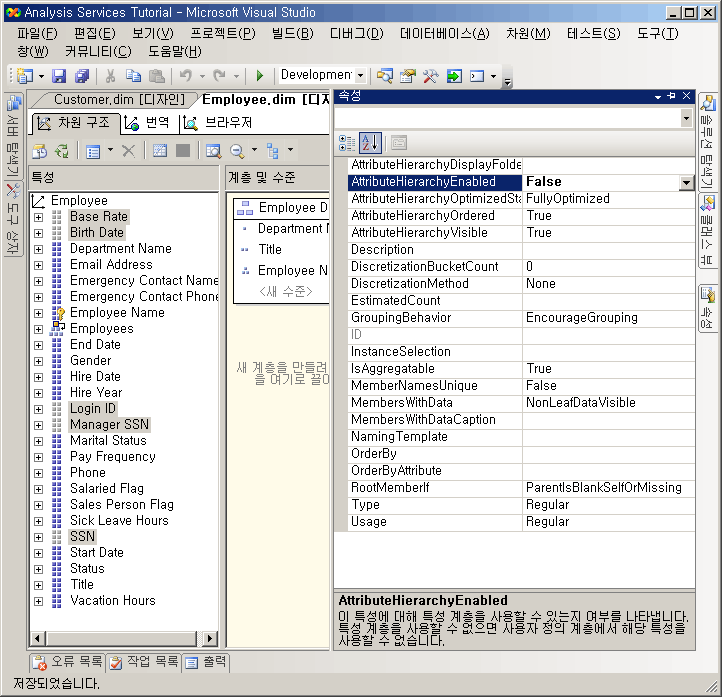Viewport: 722px width, 697px height.
Task: Switch to Customer.dim document tab
Action: point(119,99)
